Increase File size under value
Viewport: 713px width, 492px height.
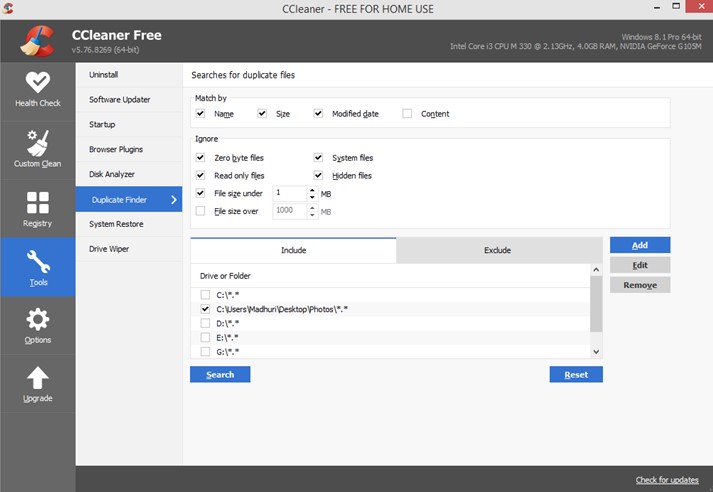pyautogui.click(x=312, y=190)
